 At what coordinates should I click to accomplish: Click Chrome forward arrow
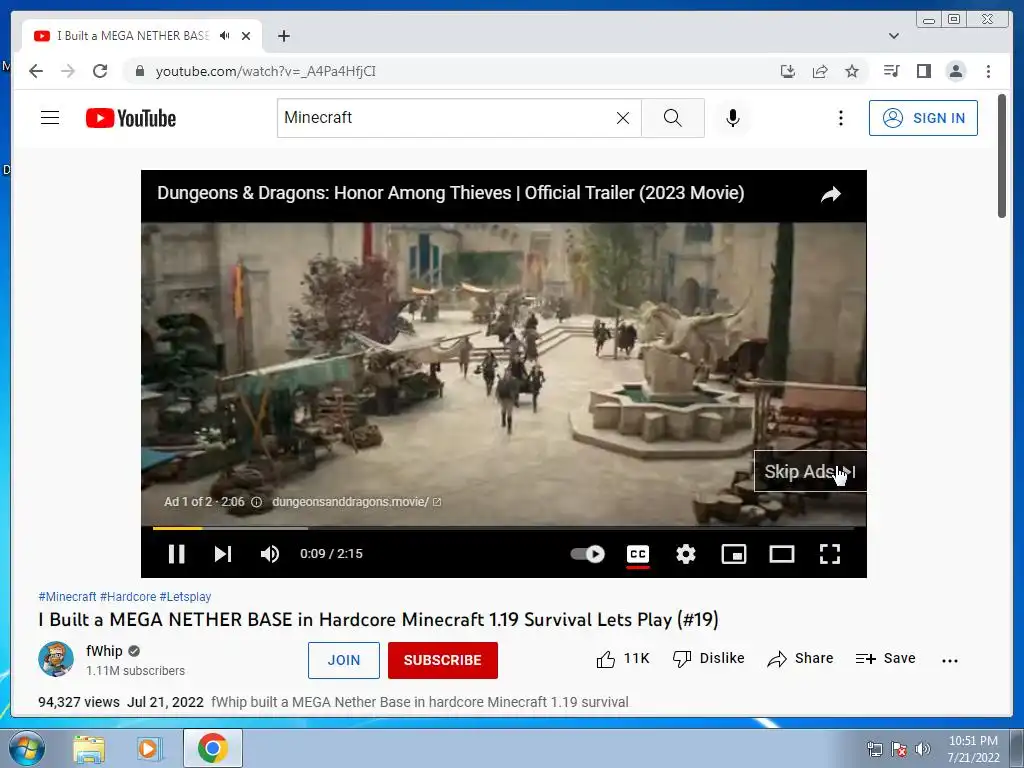(68, 71)
